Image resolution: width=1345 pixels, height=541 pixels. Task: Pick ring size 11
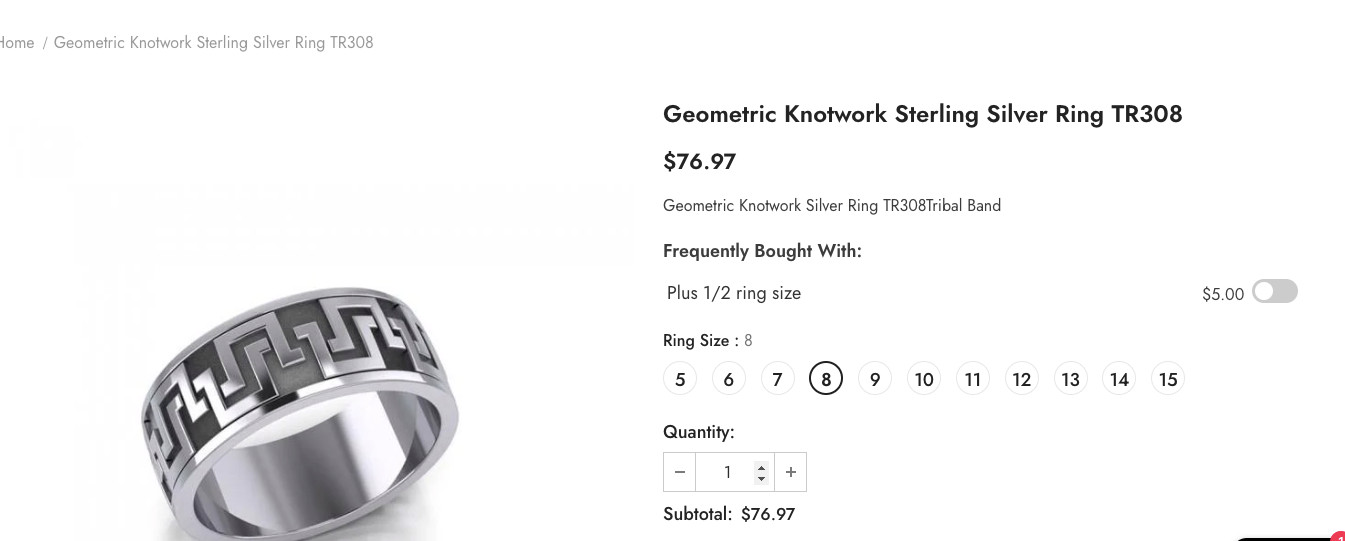(x=973, y=379)
